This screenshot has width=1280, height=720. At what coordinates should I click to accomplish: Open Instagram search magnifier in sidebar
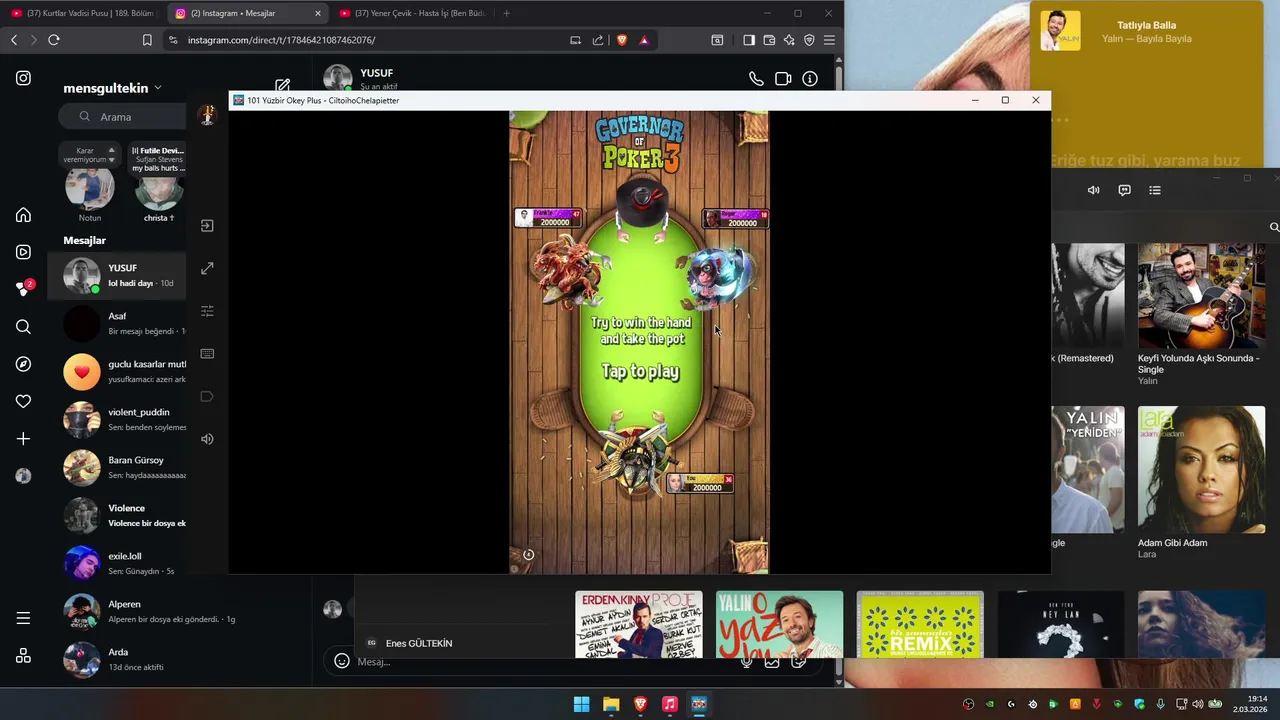[x=23, y=327]
